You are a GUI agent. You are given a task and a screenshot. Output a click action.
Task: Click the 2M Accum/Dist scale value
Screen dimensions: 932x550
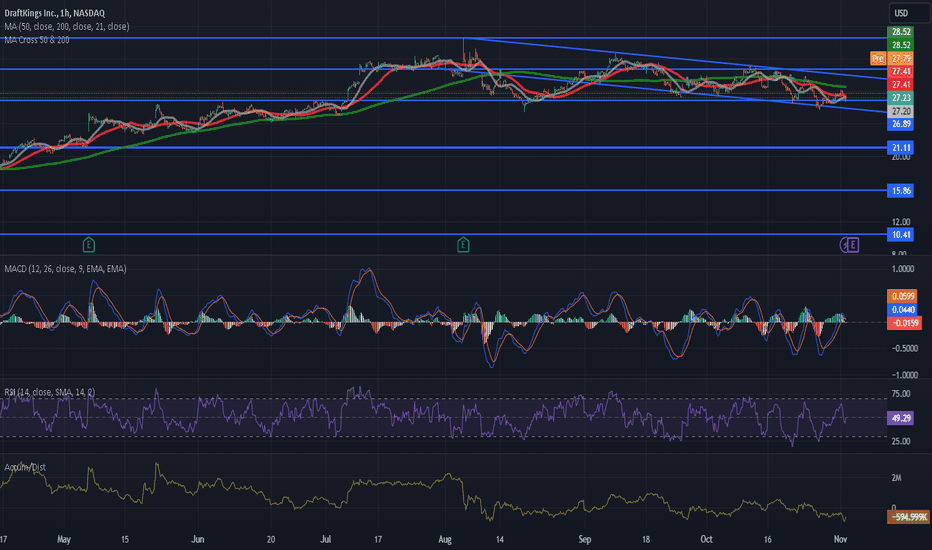click(x=896, y=477)
